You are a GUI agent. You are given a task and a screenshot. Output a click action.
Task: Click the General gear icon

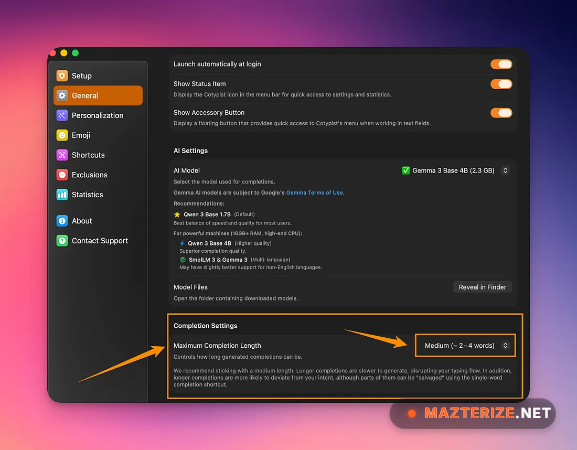pyautogui.click(x=62, y=95)
